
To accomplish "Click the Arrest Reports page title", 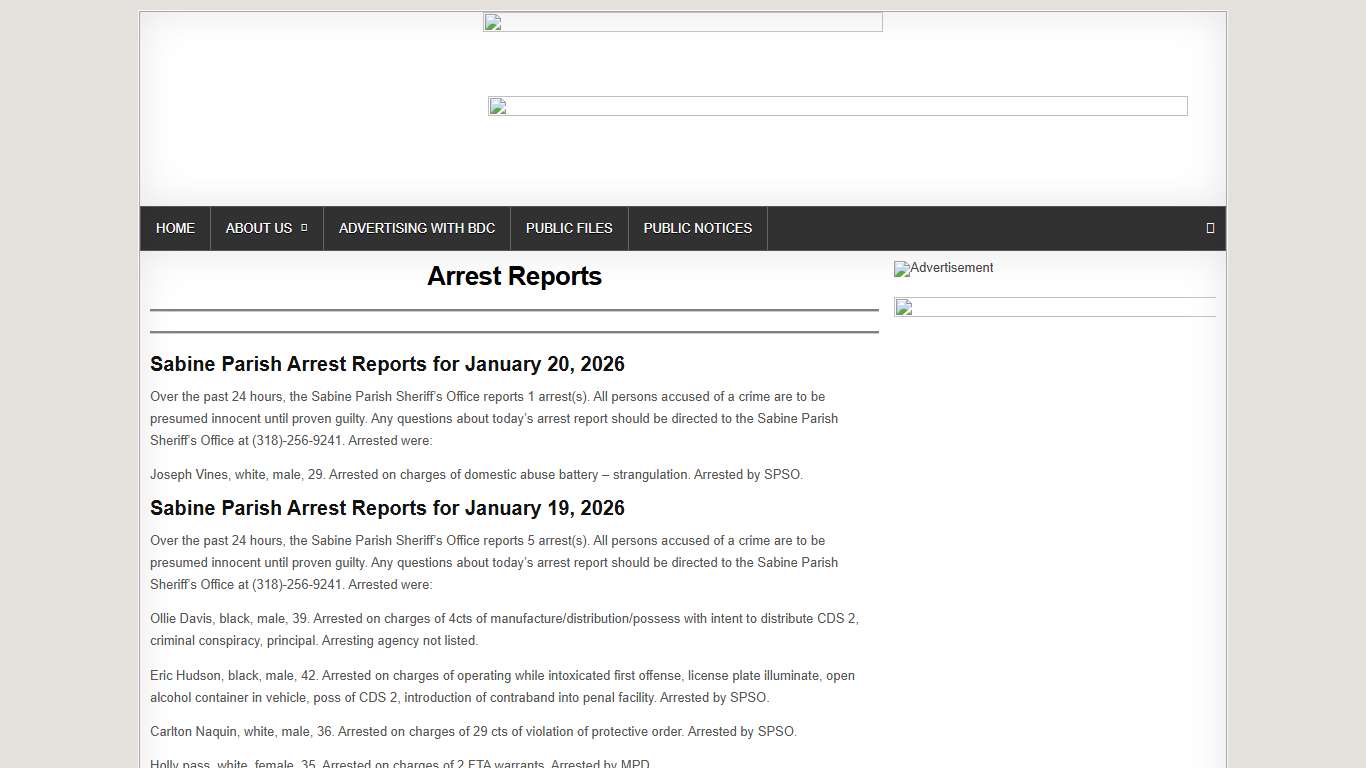I will pos(514,276).
